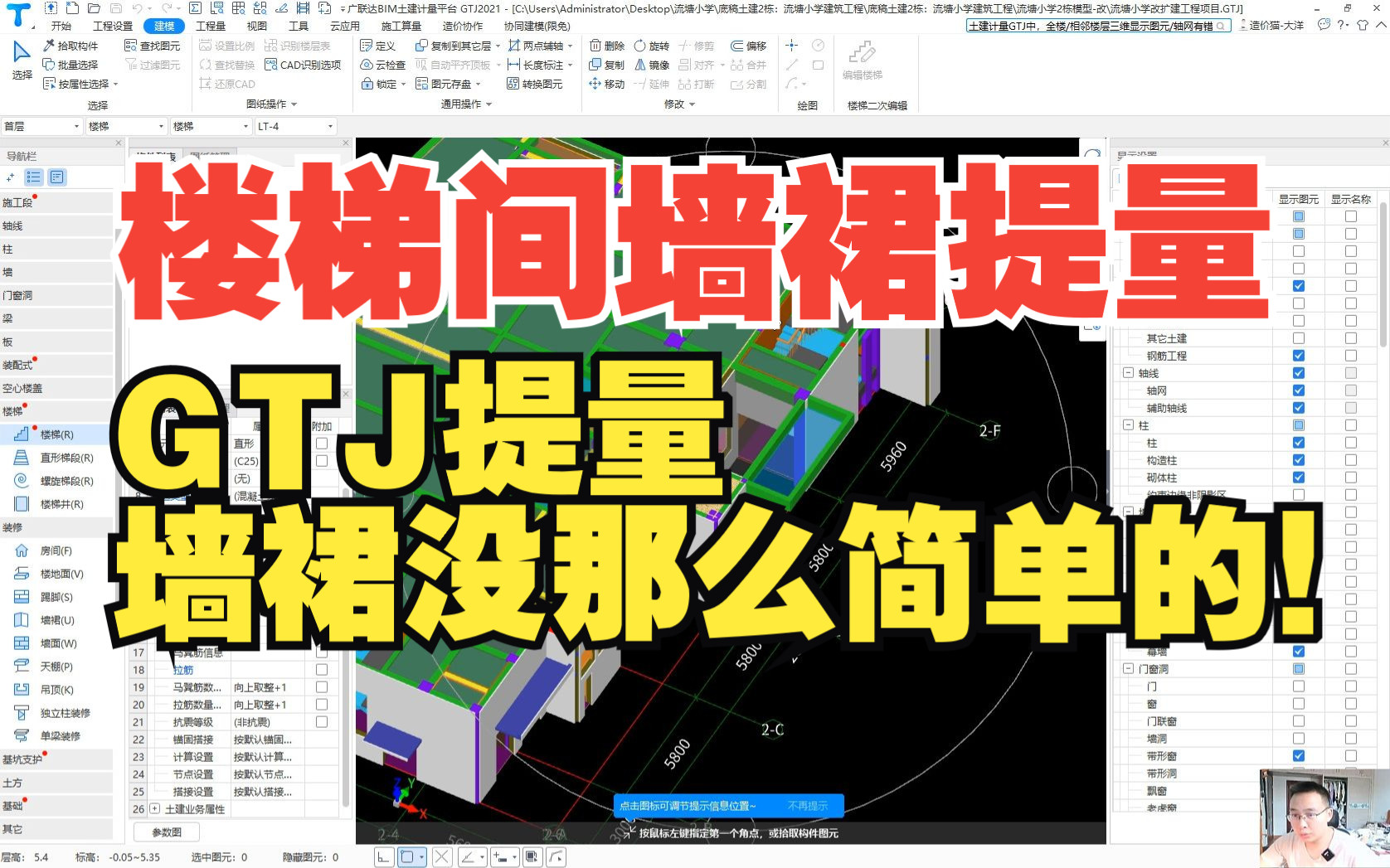Click the display settings panel scrollbar
This screenshot has height=868, width=1390.
pos(1383,274)
